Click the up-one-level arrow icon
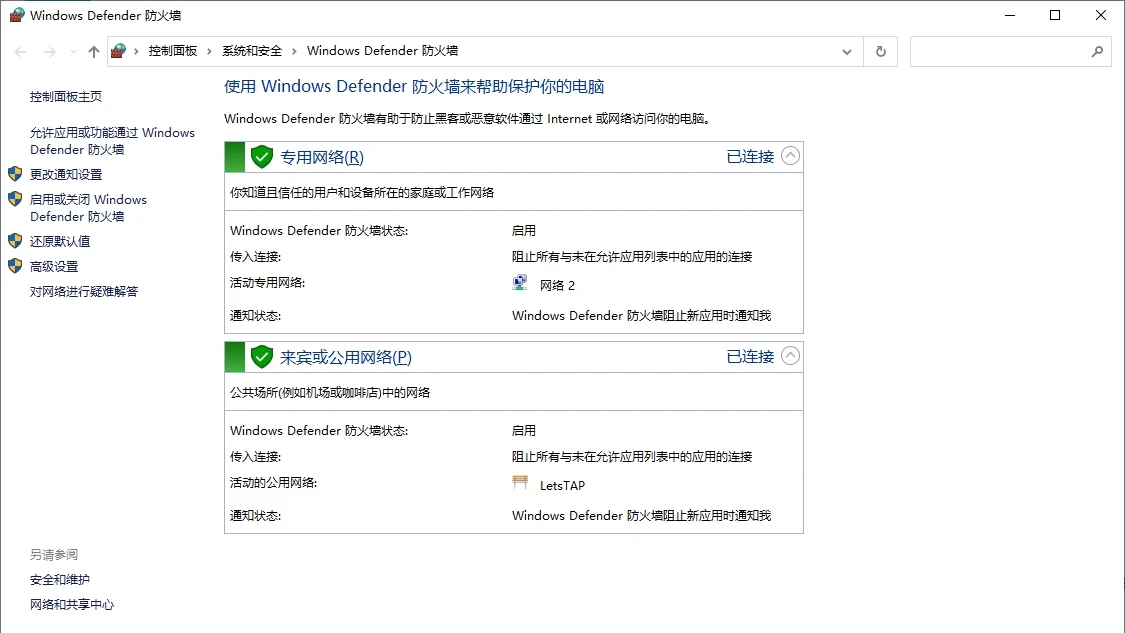 point(94,51)
